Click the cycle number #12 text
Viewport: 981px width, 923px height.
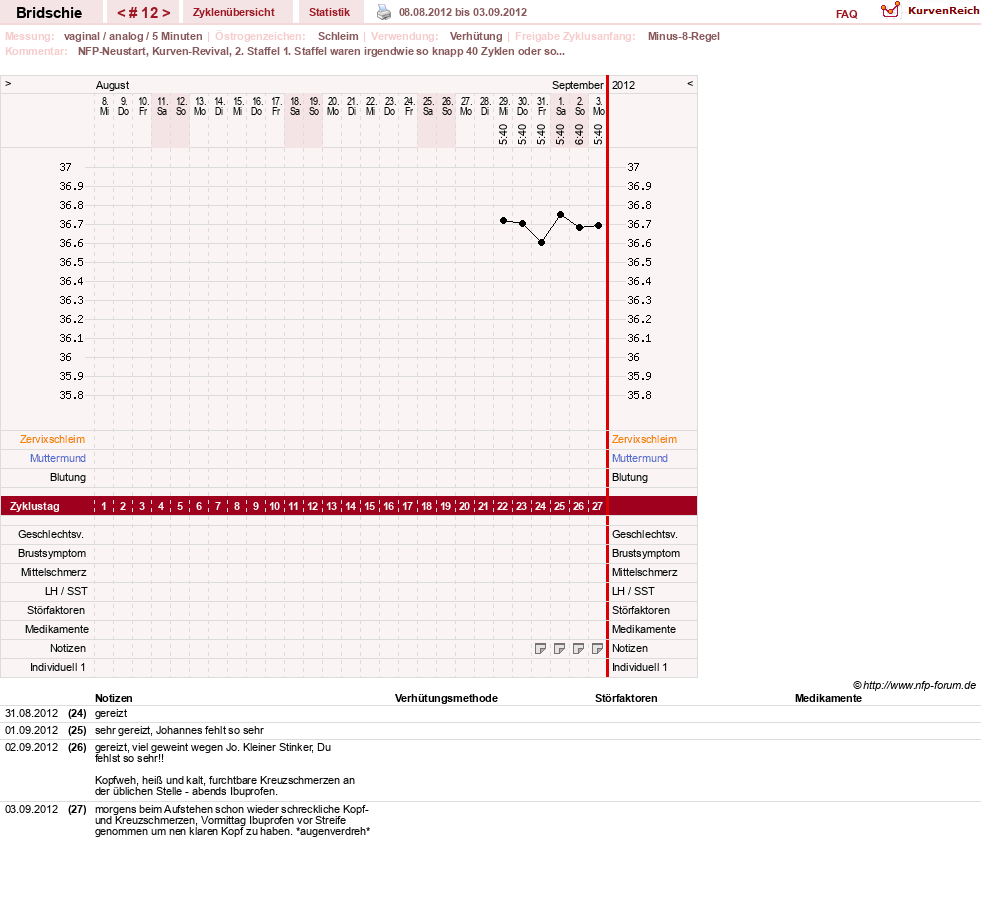pos(144,13)
